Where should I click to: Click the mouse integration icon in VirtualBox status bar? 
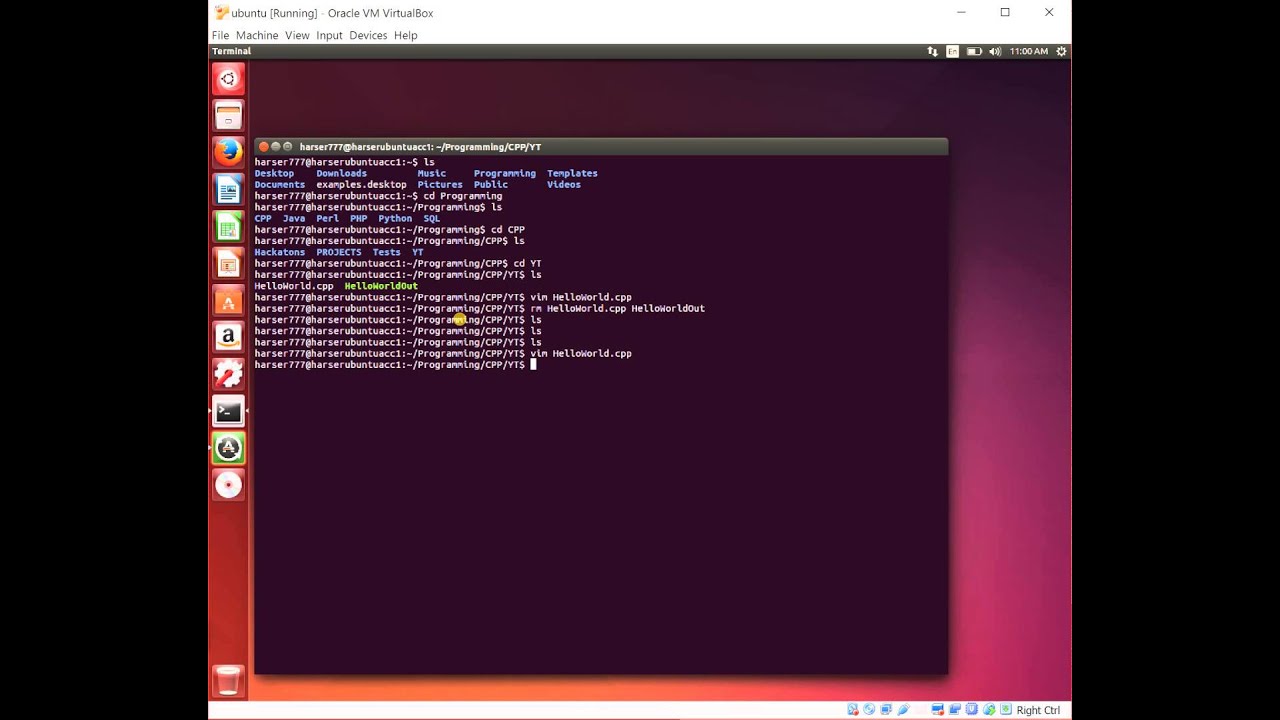989,710
